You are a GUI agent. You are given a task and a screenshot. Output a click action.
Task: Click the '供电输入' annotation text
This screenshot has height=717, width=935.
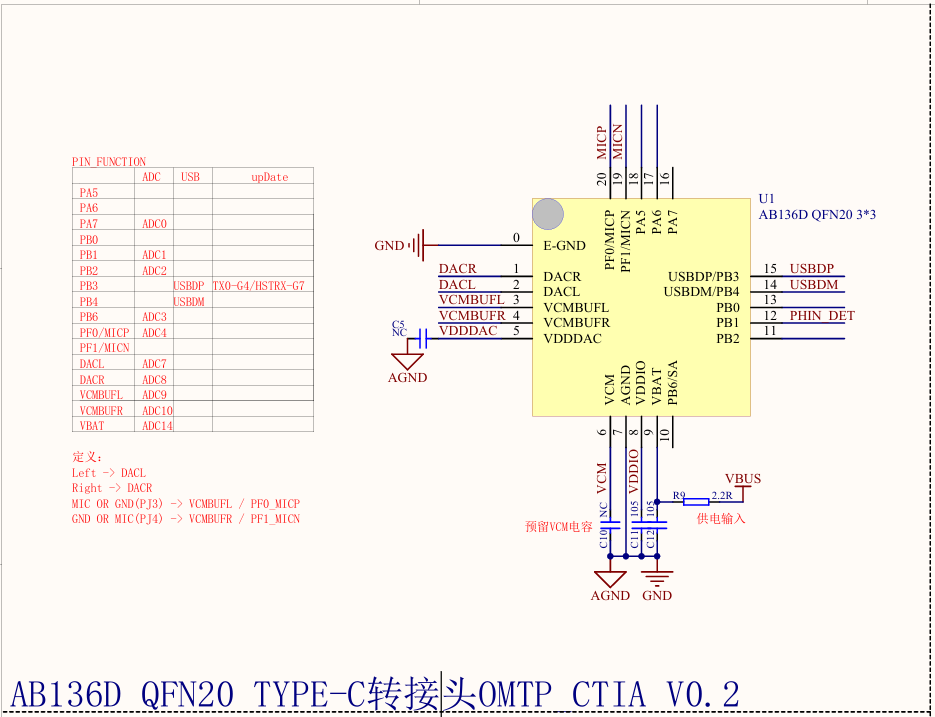(x=721, y=519)
